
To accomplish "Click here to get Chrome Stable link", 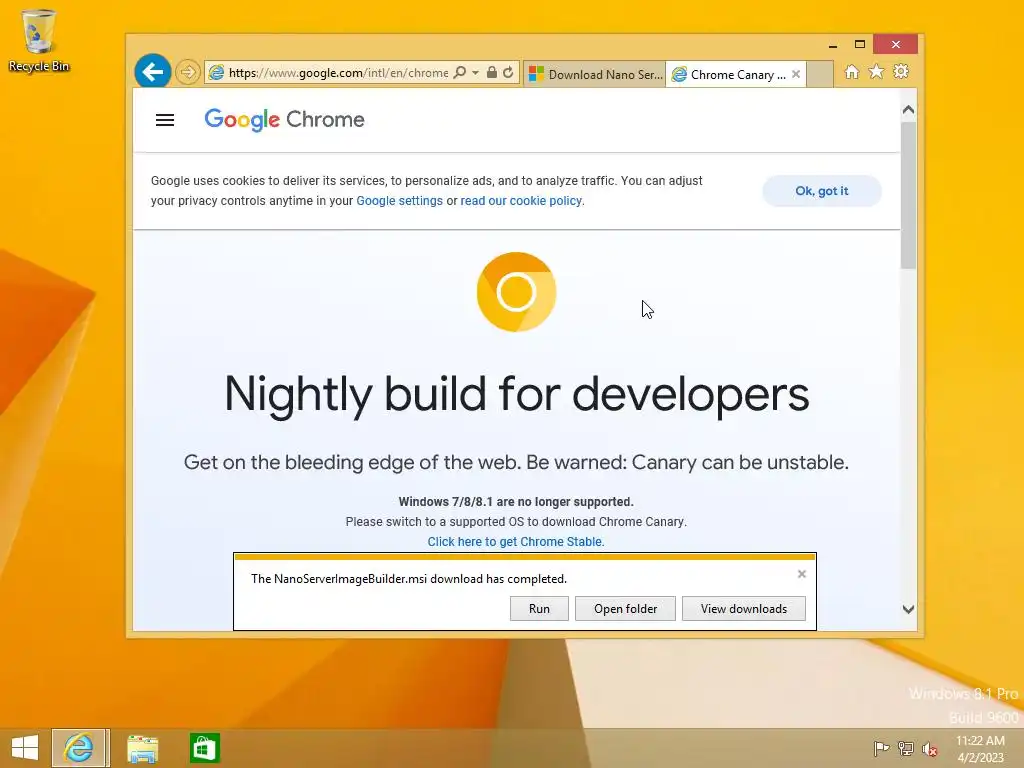I will [x=516, y=542].
